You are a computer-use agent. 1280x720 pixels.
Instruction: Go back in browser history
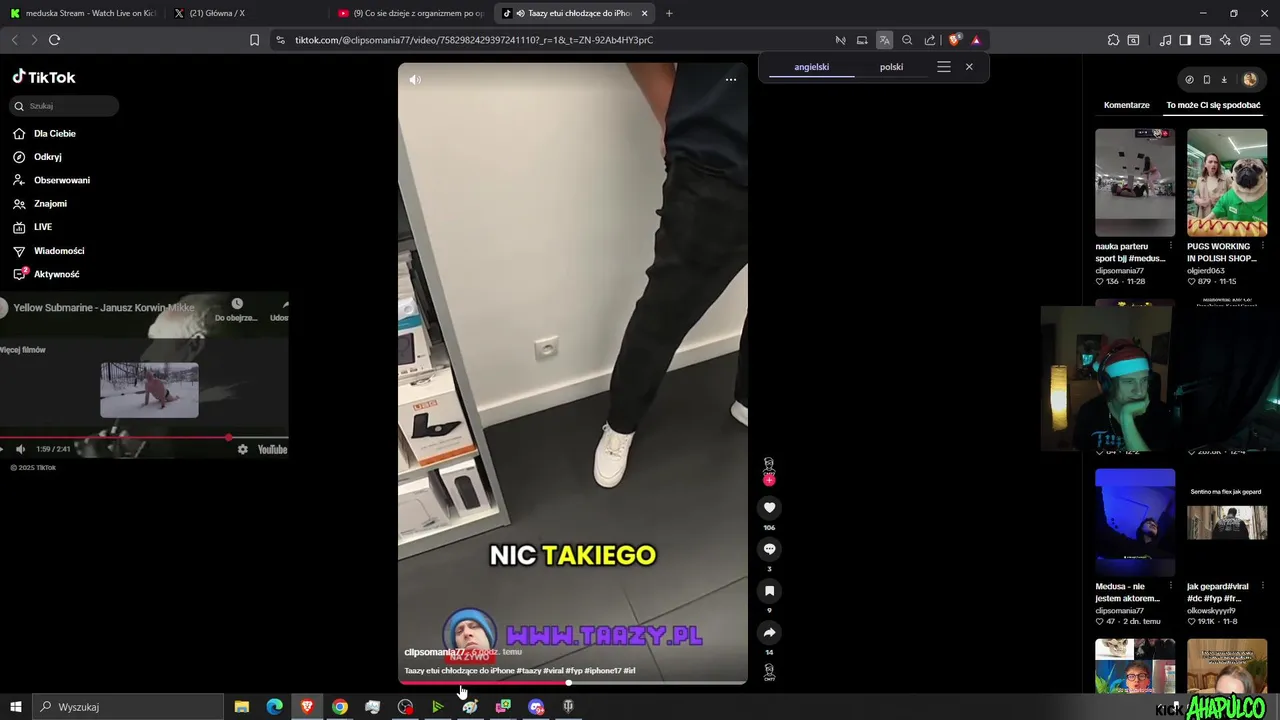(14, 40)
